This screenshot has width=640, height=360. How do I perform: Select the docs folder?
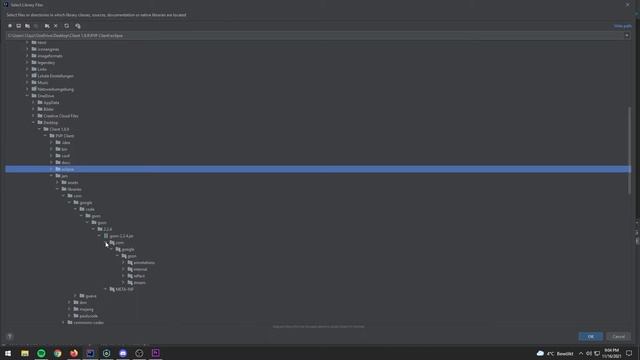65,162
